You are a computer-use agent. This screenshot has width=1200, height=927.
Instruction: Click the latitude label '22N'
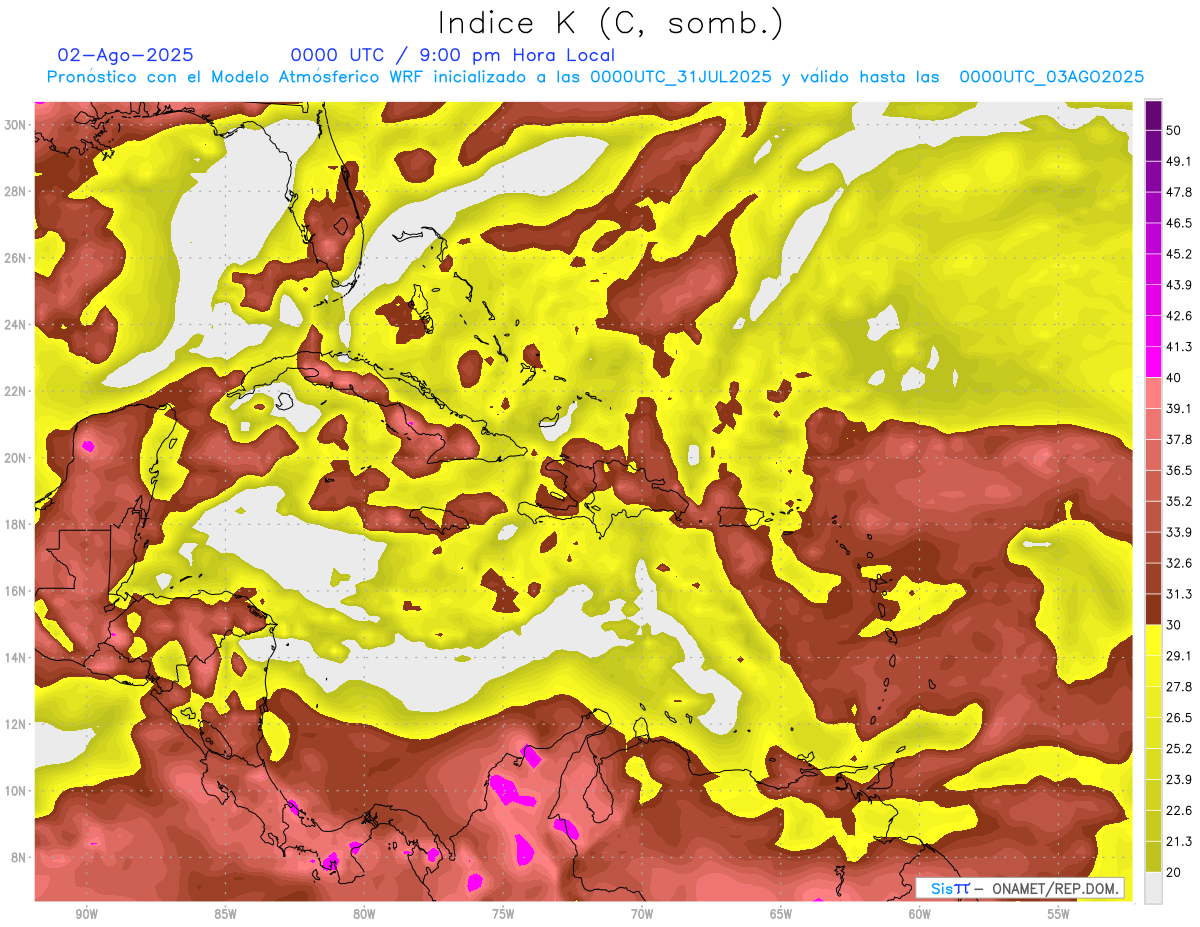[x=16, y=391]
